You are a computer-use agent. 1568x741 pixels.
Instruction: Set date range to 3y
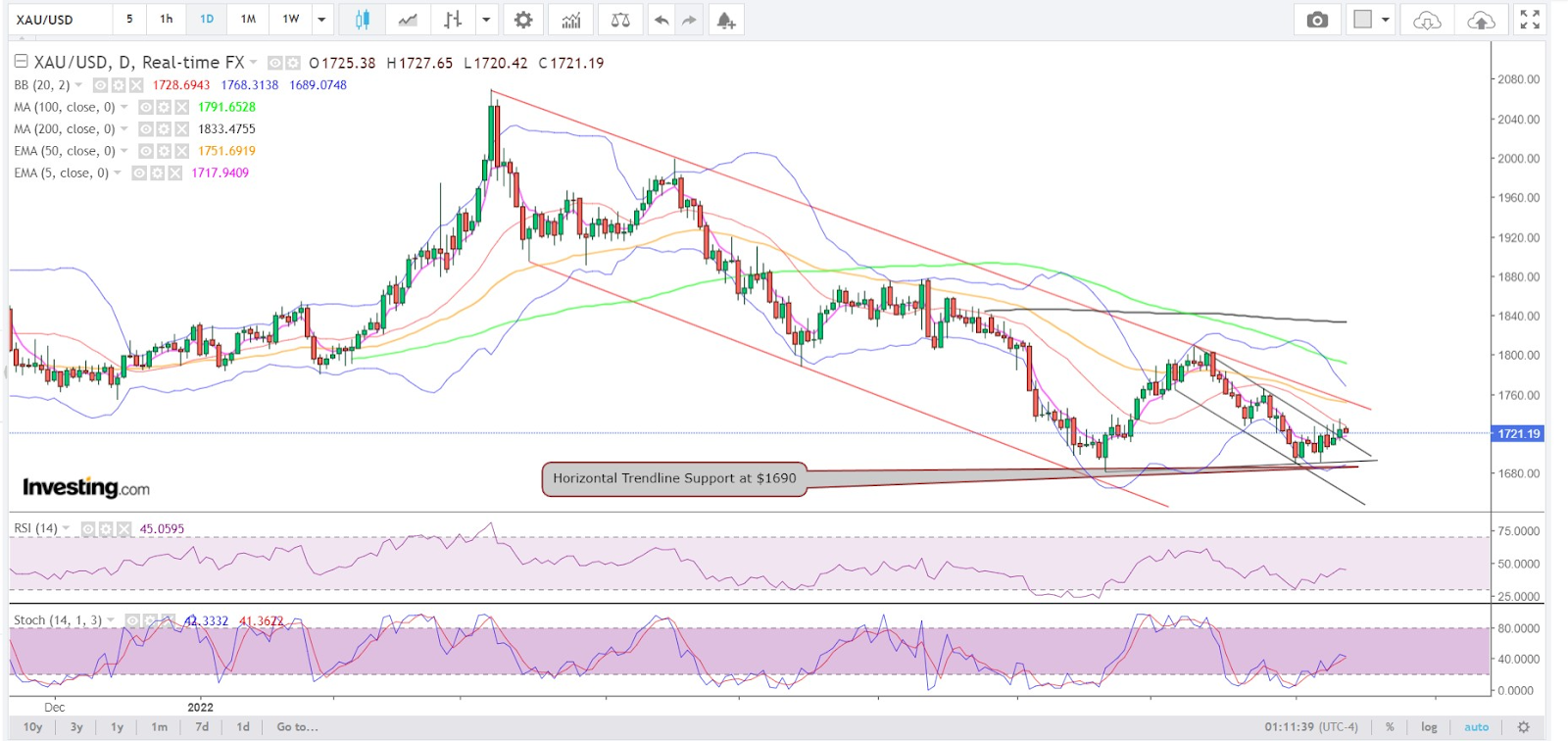pyautogui.click(x=76, y=727)
